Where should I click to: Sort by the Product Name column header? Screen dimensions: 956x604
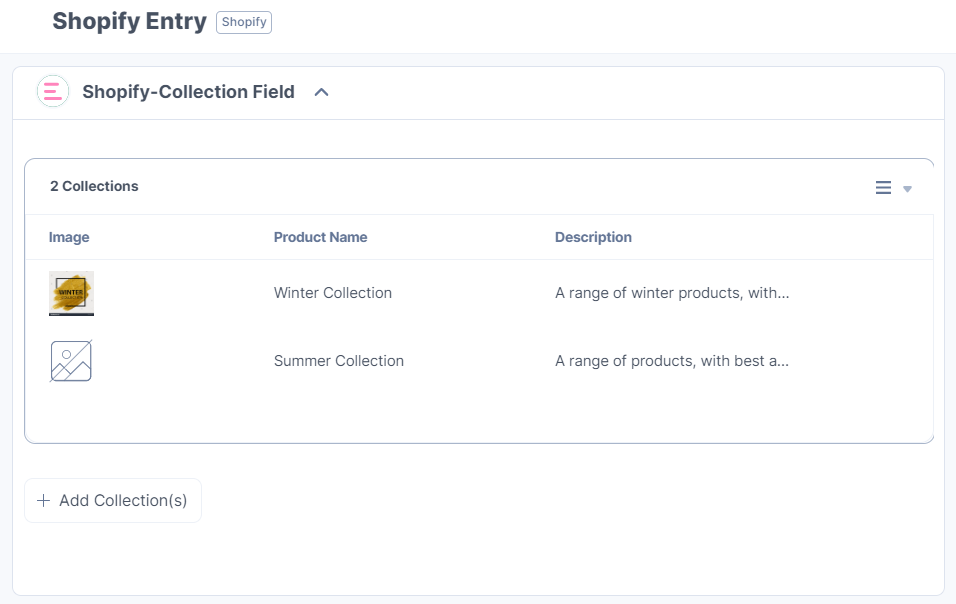320,237
